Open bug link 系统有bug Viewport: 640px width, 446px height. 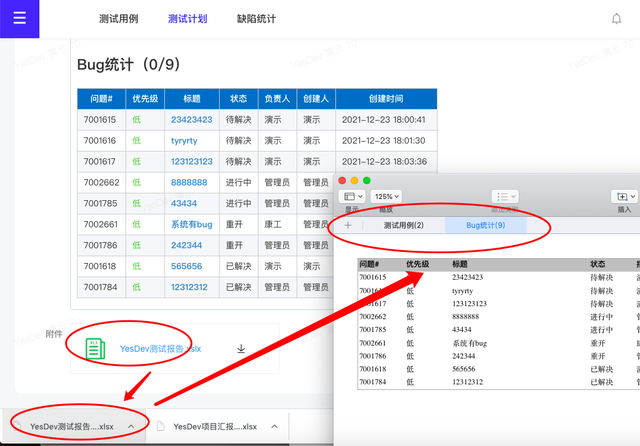coord(191,224)
